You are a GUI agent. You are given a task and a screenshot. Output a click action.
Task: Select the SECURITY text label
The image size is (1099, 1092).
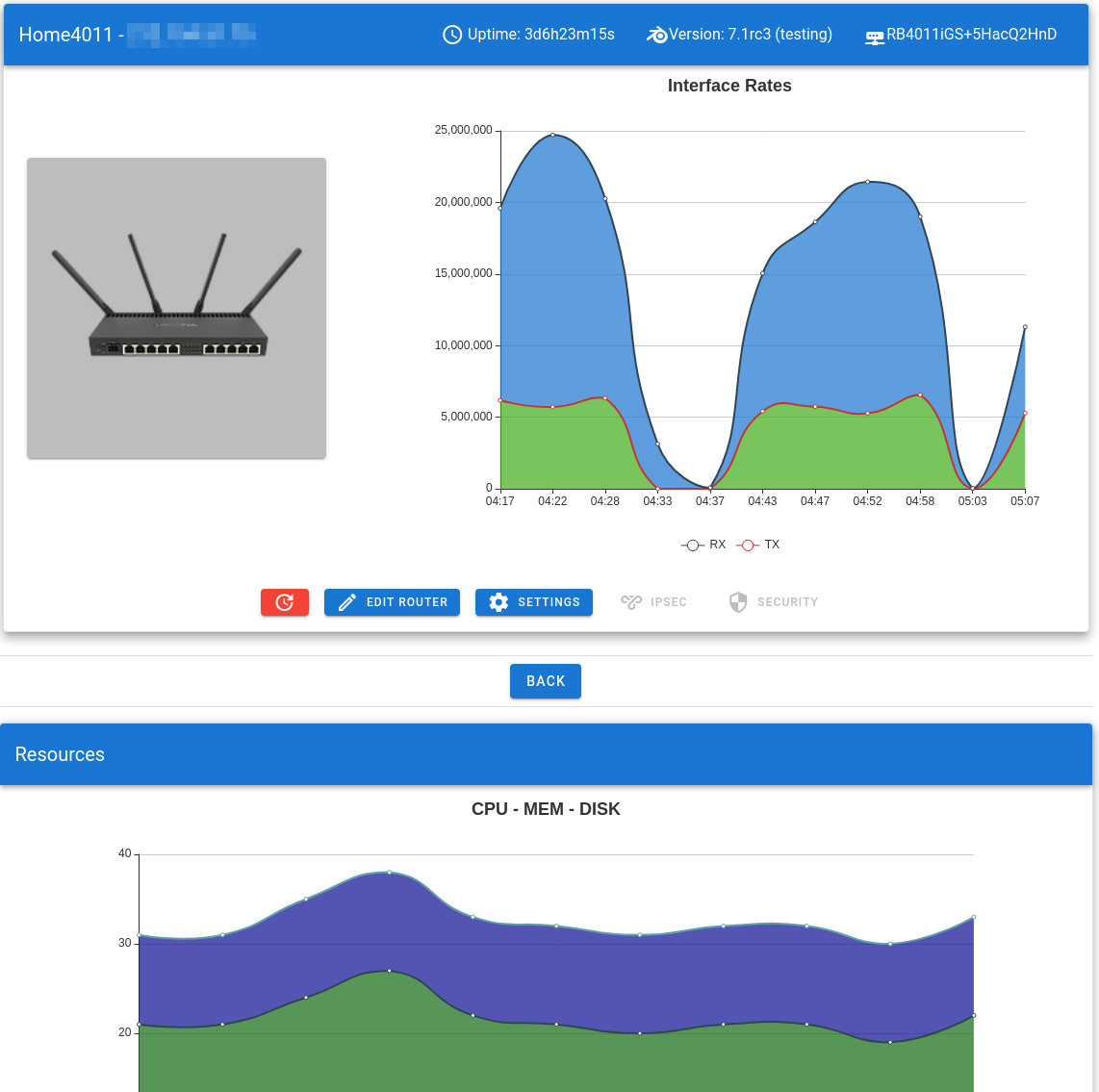(787, 602)
